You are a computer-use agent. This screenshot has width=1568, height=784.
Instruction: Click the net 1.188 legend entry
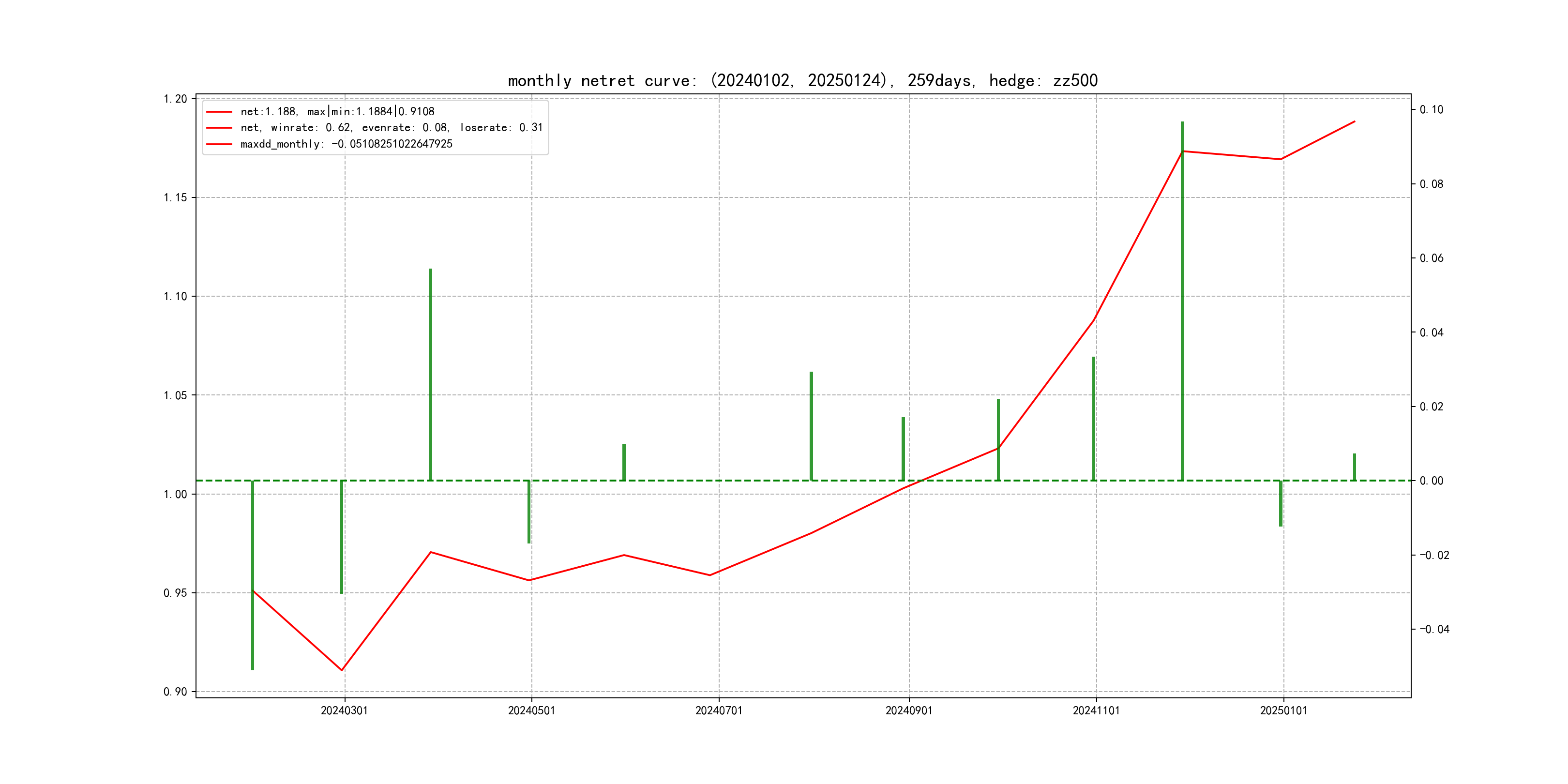[337, 111]
